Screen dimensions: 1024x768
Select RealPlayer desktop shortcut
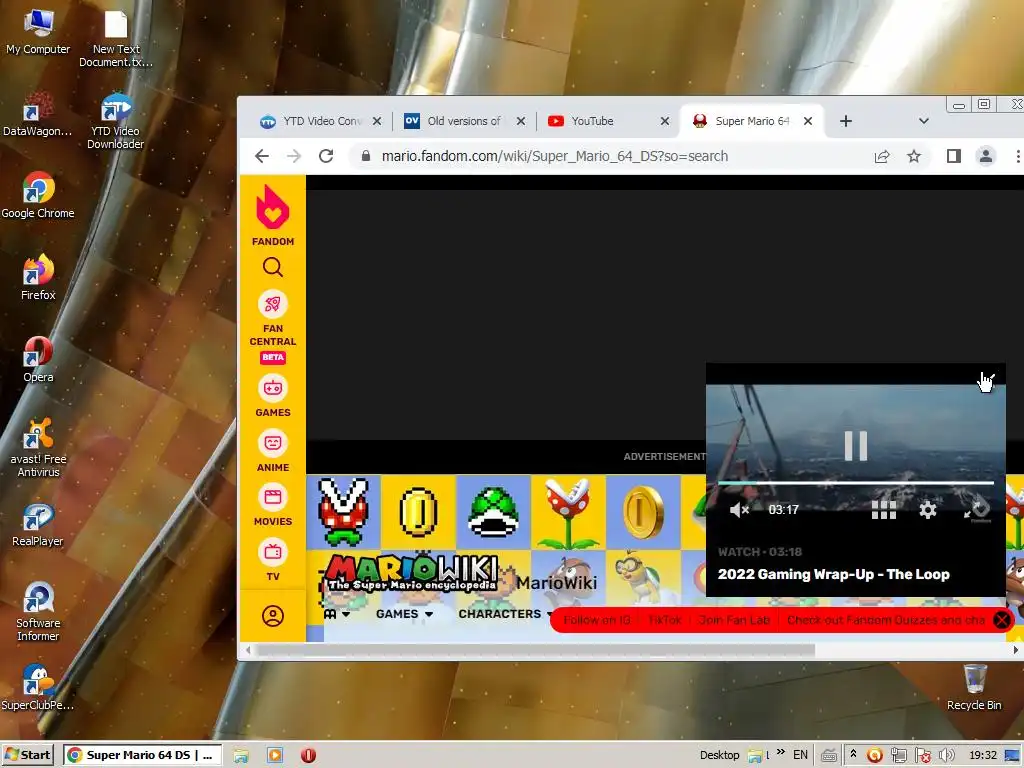[x=38, y=524]
